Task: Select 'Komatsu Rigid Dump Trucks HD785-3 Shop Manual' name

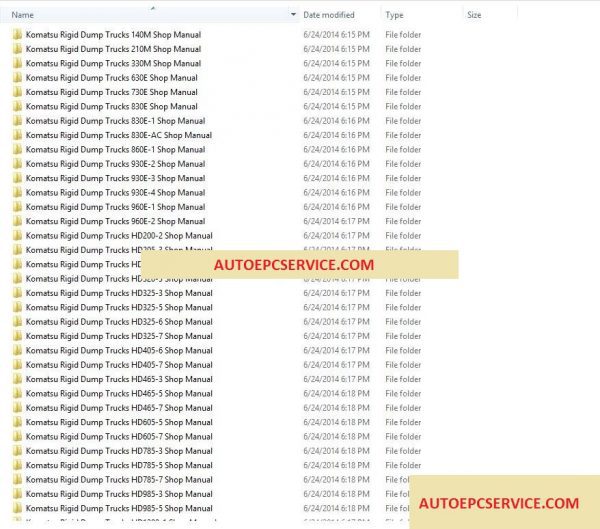Action: [x=119, y=451]
